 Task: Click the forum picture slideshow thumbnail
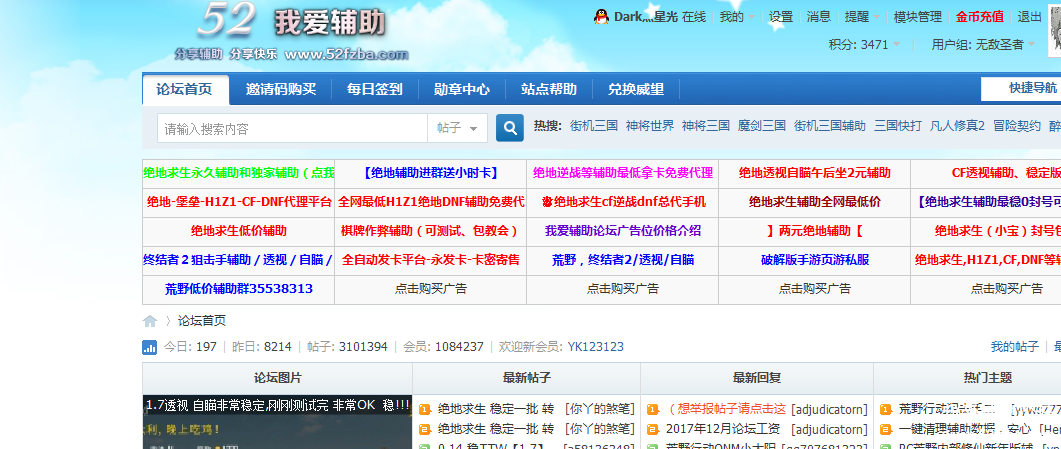(x=277, y=423)
